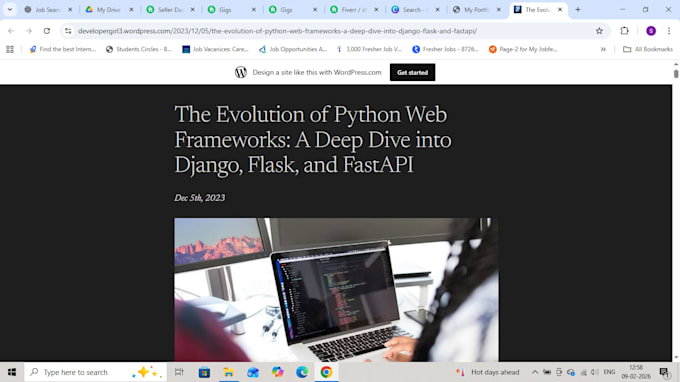Viewport: 680px width, 382px height.
Task: Open the Mail app from taskbar
Action: (253, 372)
